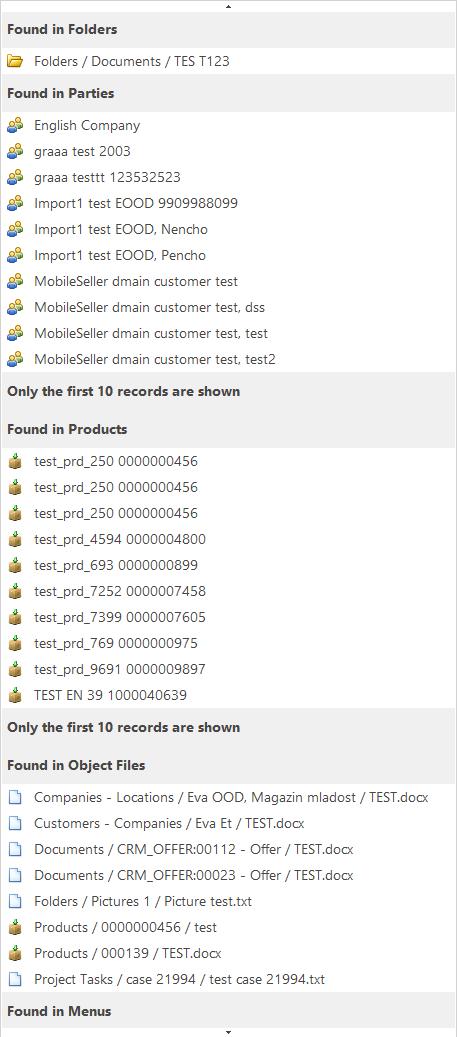Image resolution: width=457 pixels, height=1037 pixels.
Task: Select MobileSeller dmain customer test, test2
Action: tap(228, 359)
